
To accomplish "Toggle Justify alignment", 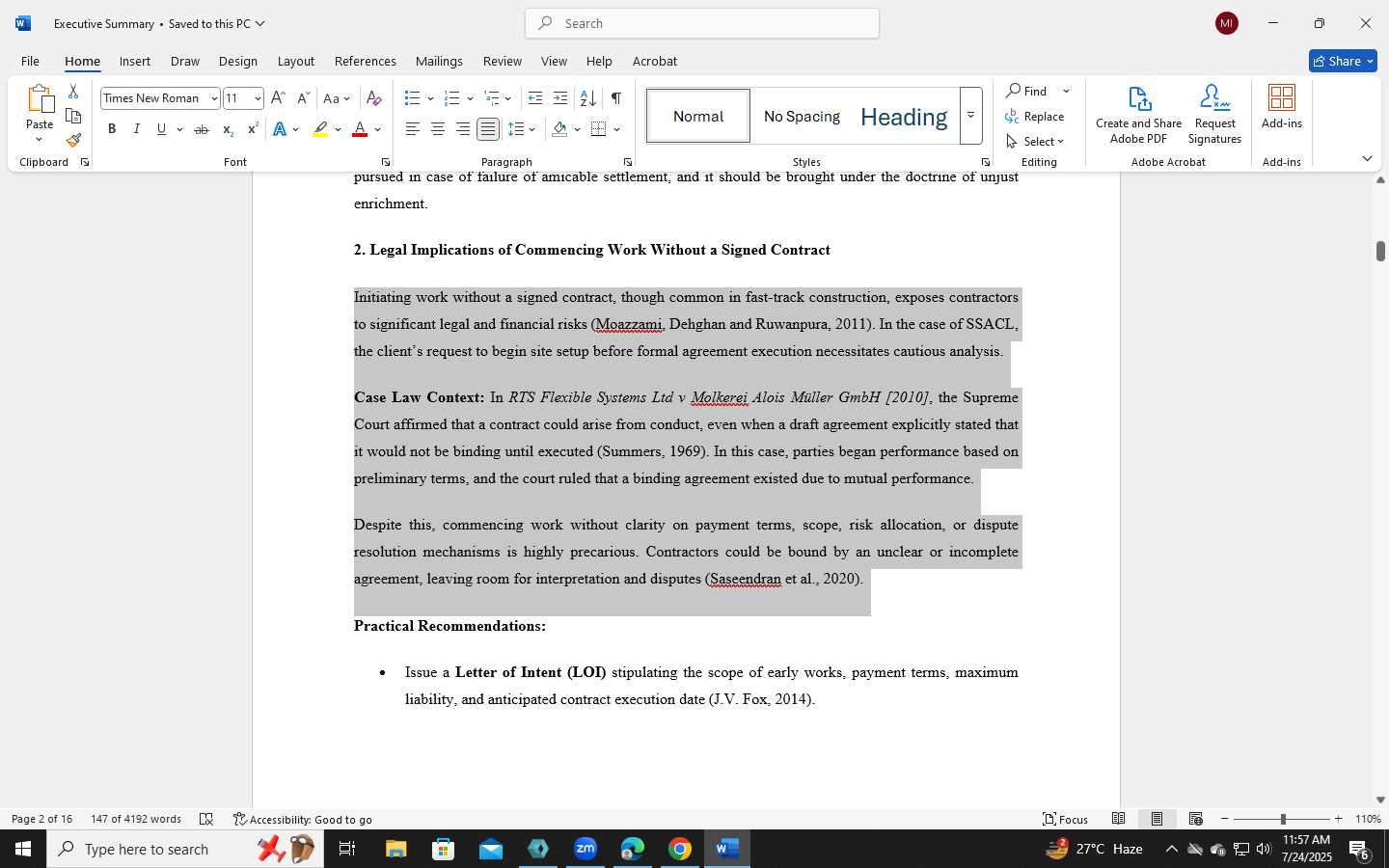I will 488,129.
